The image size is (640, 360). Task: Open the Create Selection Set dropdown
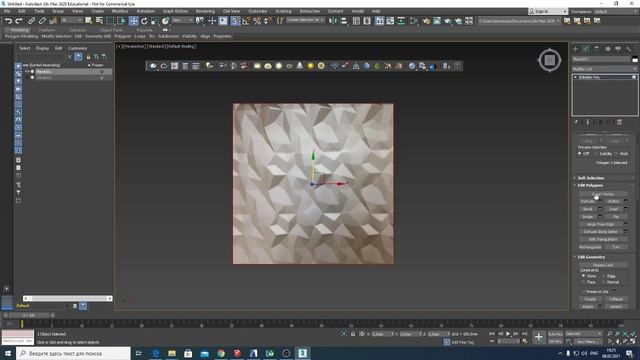pos(305,20)
